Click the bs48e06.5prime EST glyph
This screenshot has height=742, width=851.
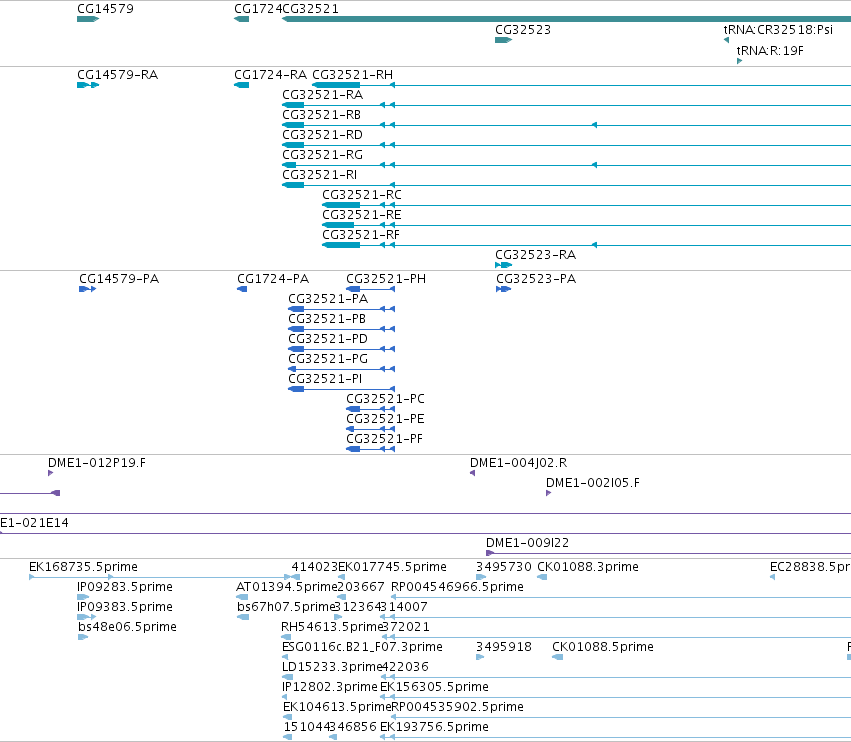pyautogui.click(x=83, y=637)
